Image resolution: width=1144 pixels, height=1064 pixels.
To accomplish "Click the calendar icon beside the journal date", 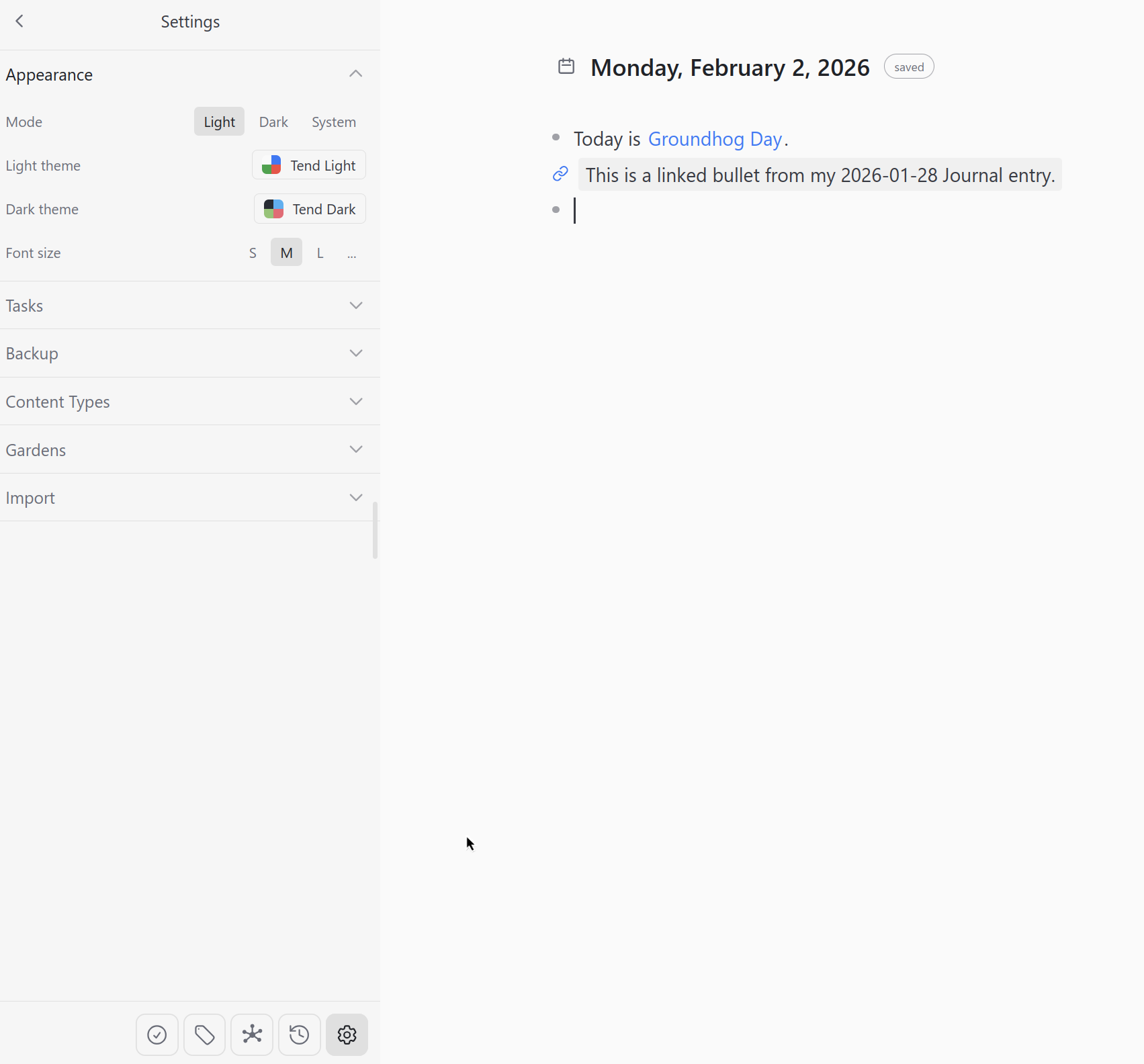I will (x=566, y=66).
